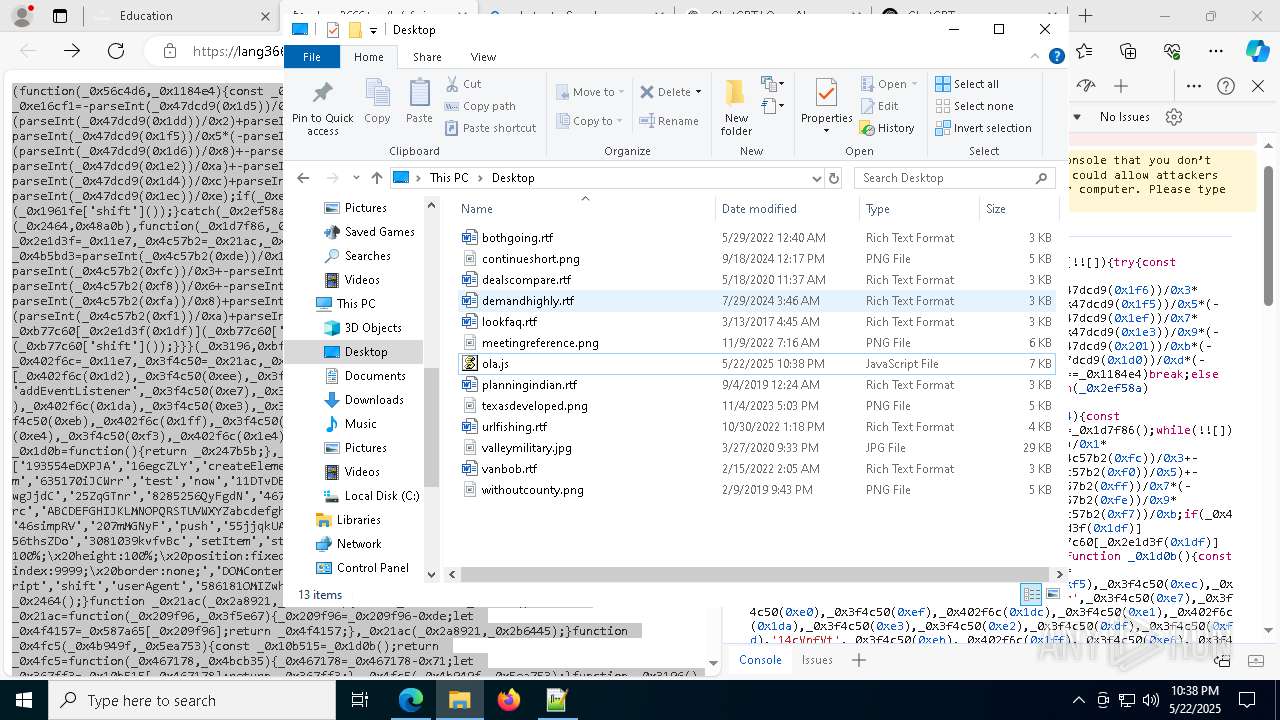Viewport: 1280px width, 720px height.
Task: Click browser reload button
Action: (116, 51)
